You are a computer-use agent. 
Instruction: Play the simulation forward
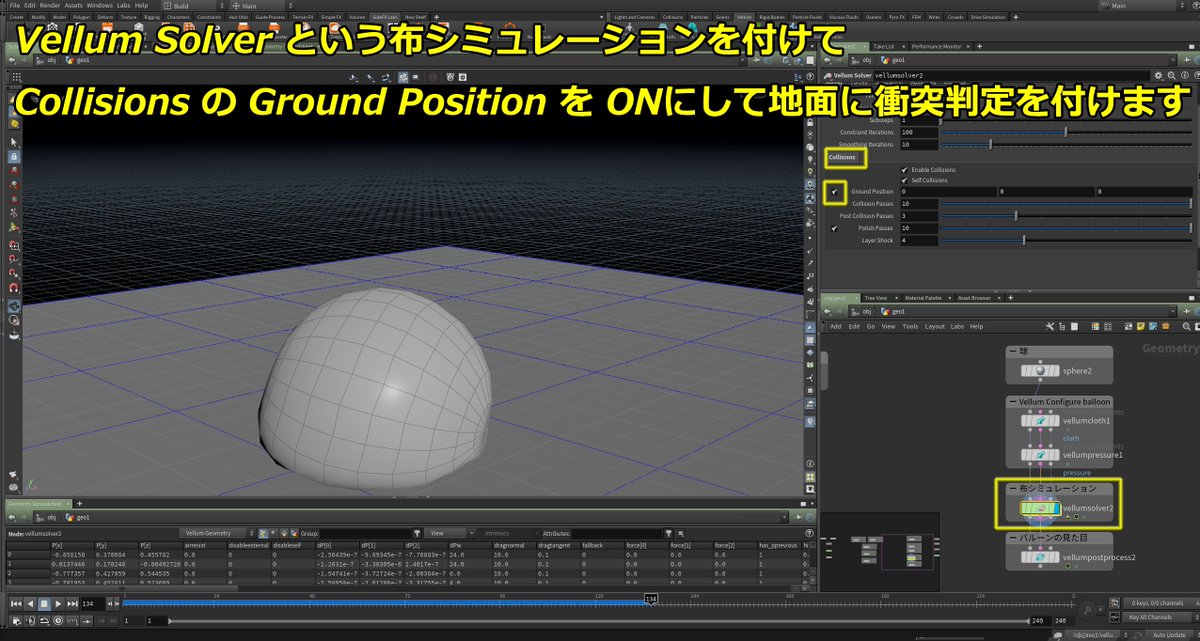click(x=58, y=603)
